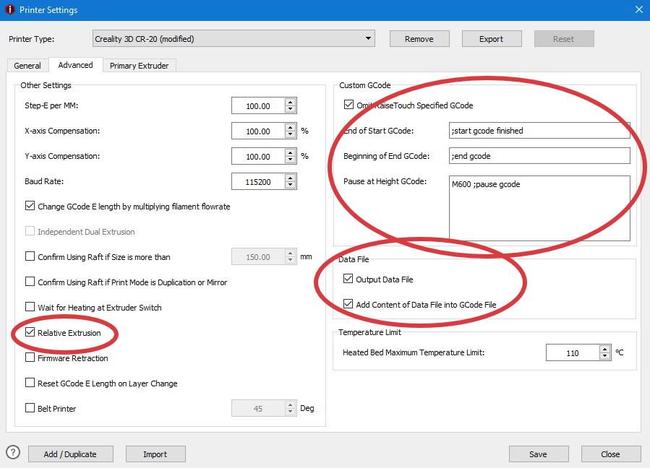Decrease the Y-axis Compensation value
650x468 pixels.
(290, 160)
